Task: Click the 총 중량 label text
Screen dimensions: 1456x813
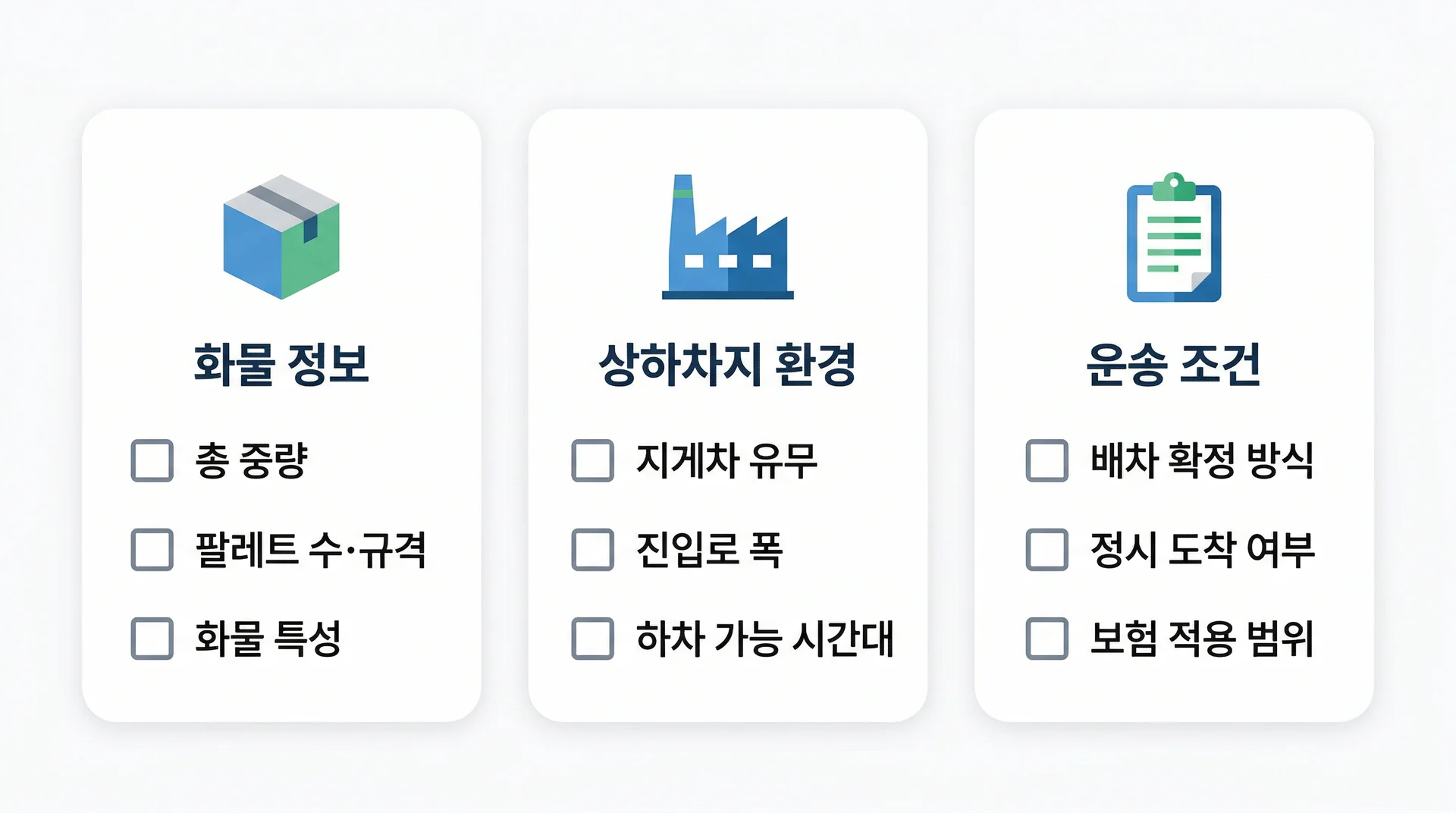Action: click(251, 460)
